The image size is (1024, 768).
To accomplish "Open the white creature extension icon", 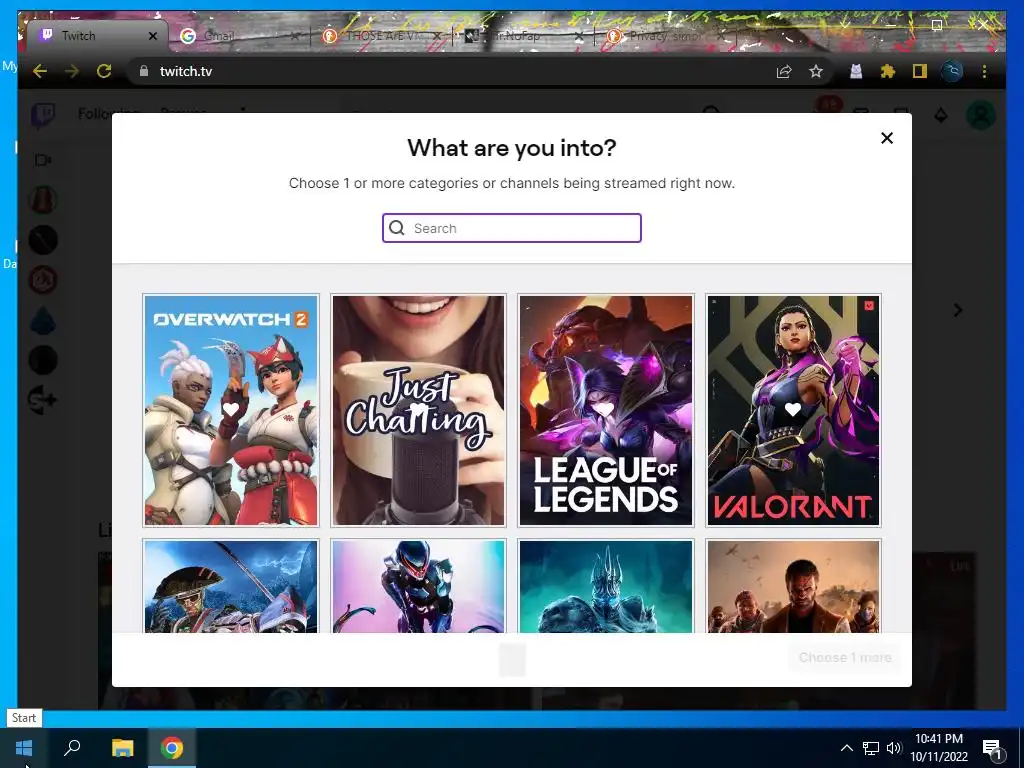I will pyautogui.click(x=856, y=71).
